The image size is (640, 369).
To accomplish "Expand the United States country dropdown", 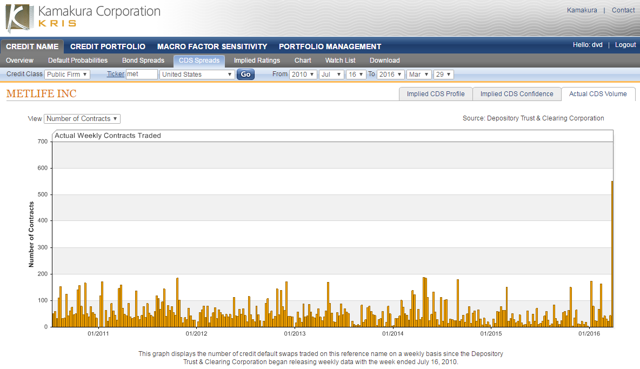I will (197, 74).
